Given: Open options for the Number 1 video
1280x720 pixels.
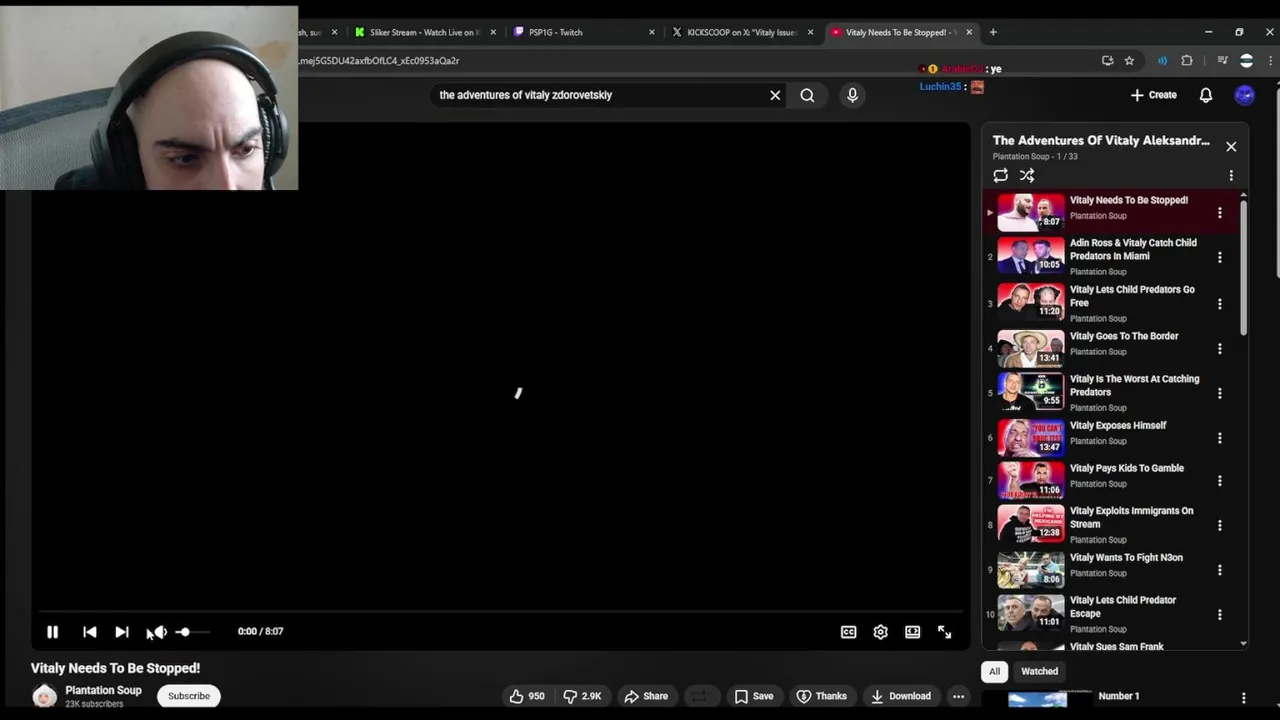Looking at the screenshot, I should click(x=1243, y=698).
